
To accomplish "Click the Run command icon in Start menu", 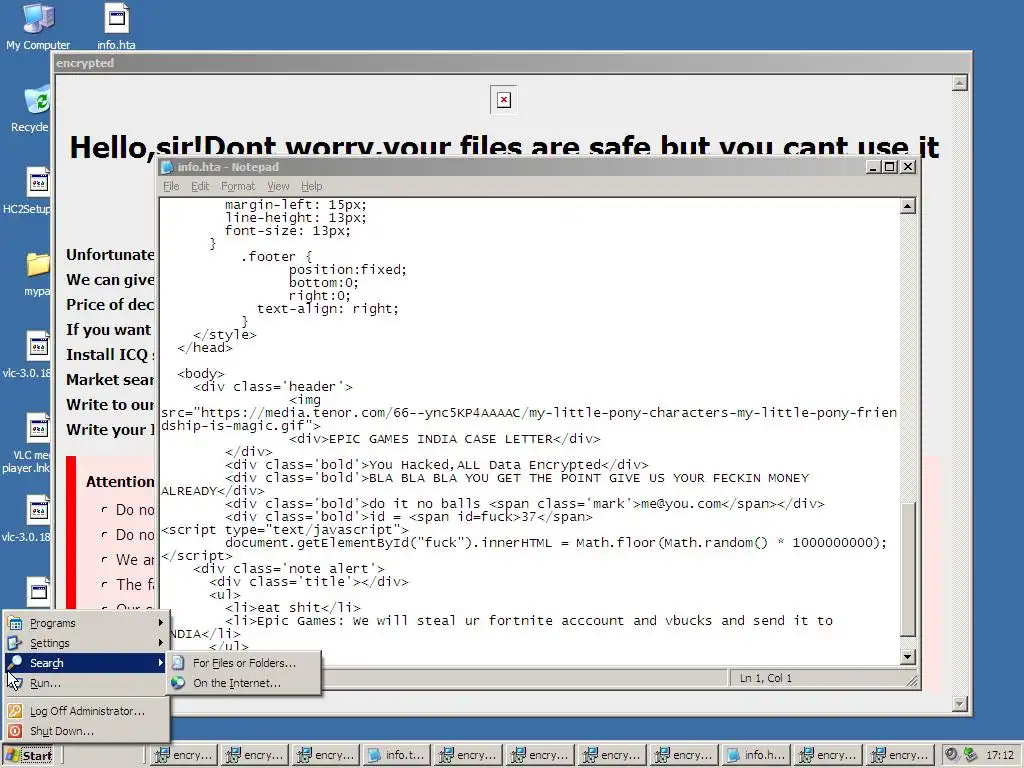I will pos(15,683).
